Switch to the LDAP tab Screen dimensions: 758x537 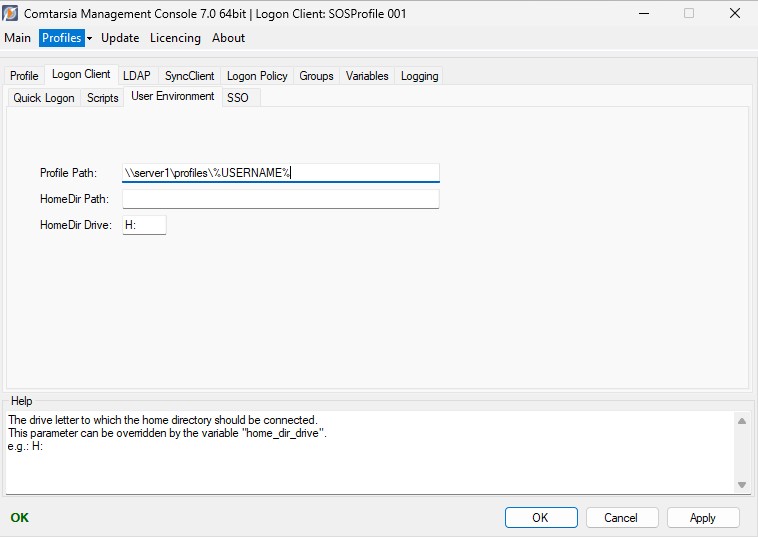pyautogui.click(x=136, y=76)
